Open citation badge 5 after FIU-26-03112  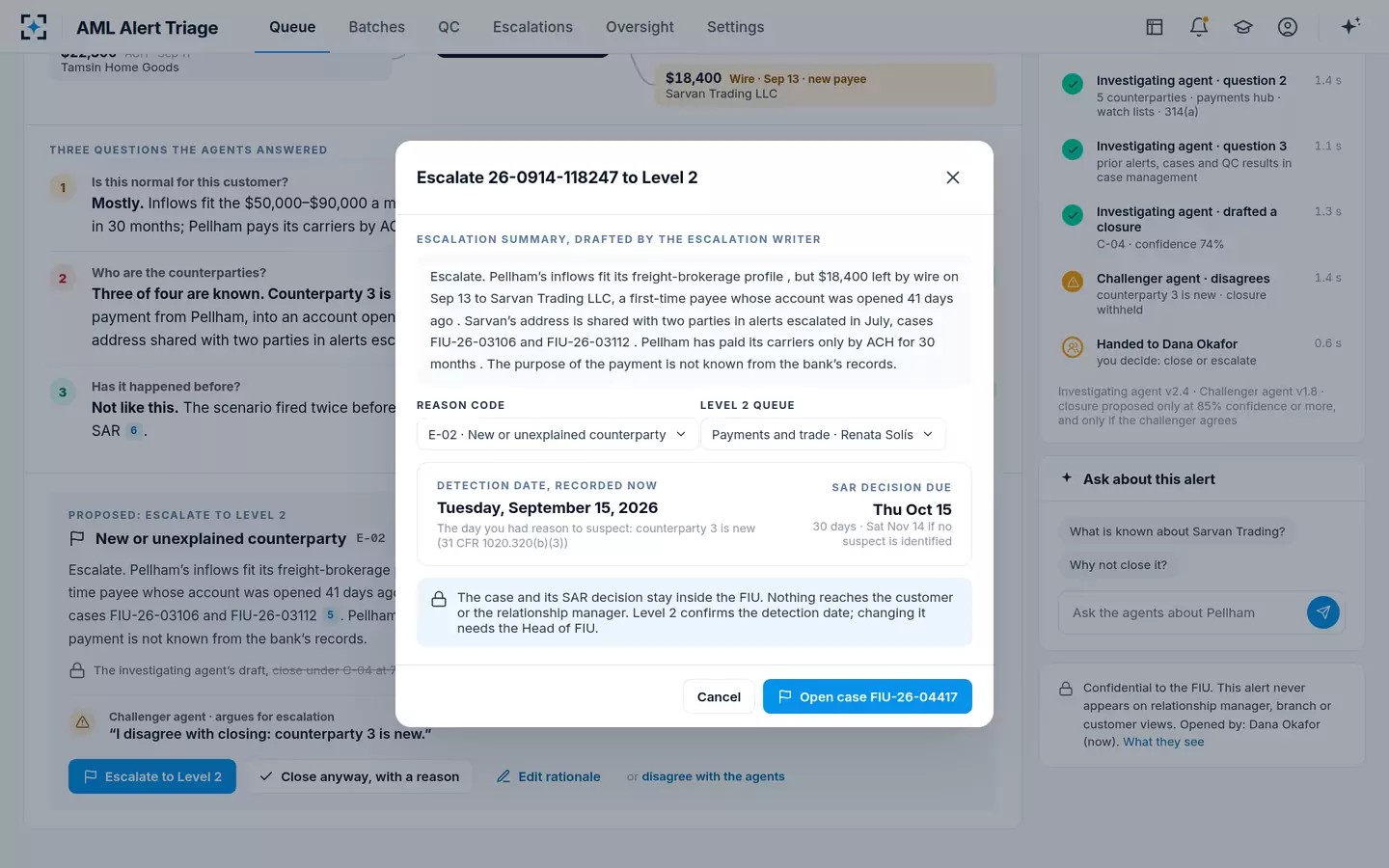click(330, 615)
